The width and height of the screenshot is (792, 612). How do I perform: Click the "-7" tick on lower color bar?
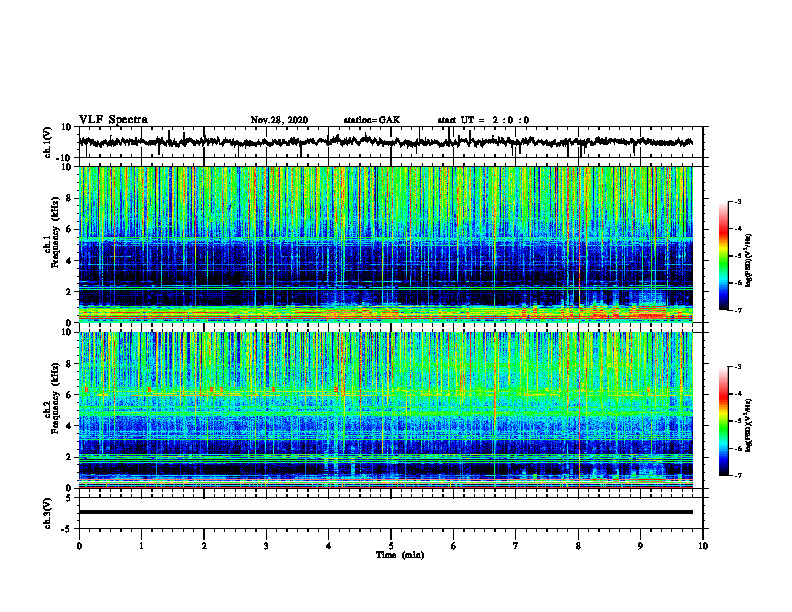(x=738, y=476)
